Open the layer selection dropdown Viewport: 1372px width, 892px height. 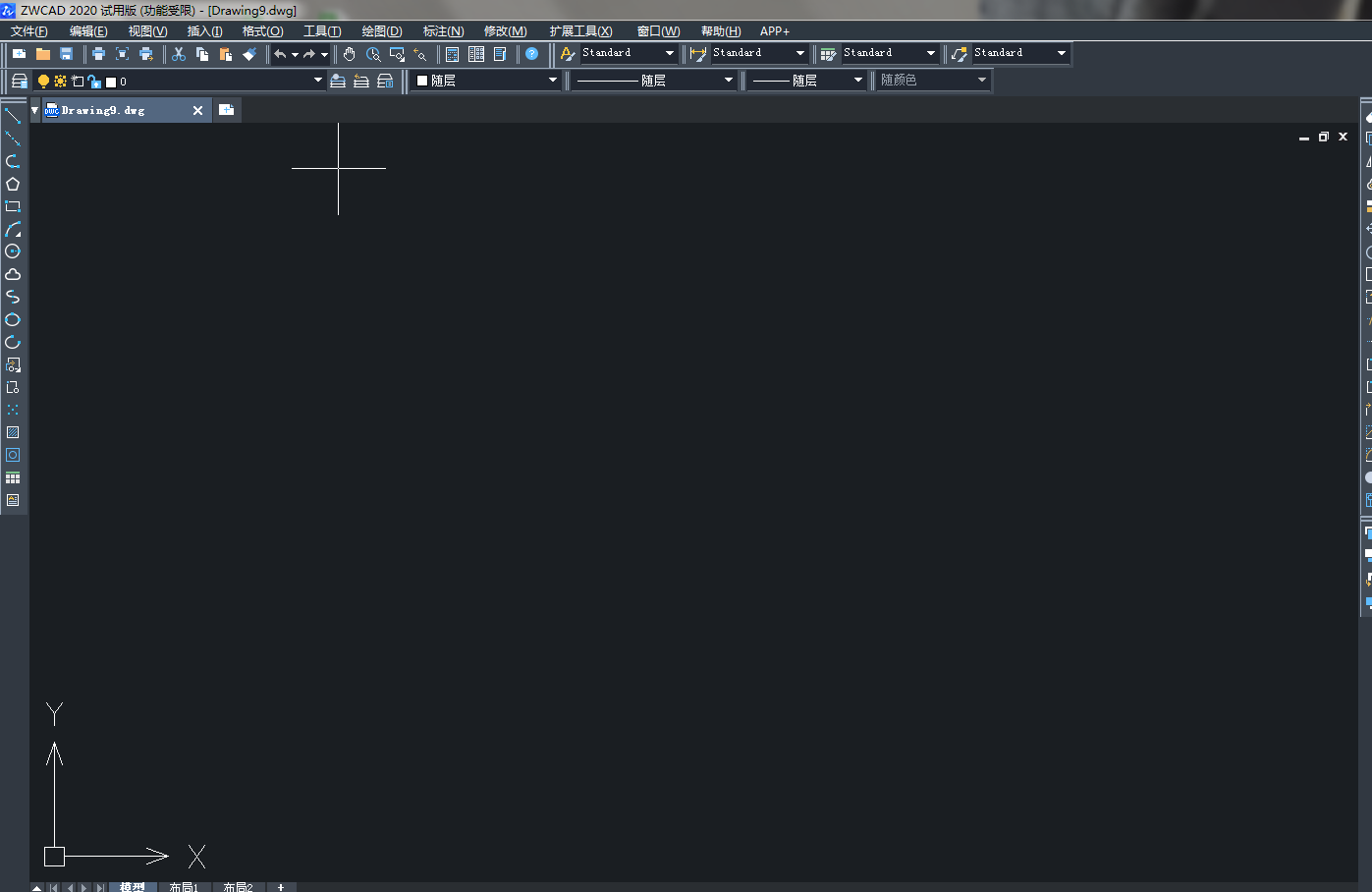click(316, 81)
